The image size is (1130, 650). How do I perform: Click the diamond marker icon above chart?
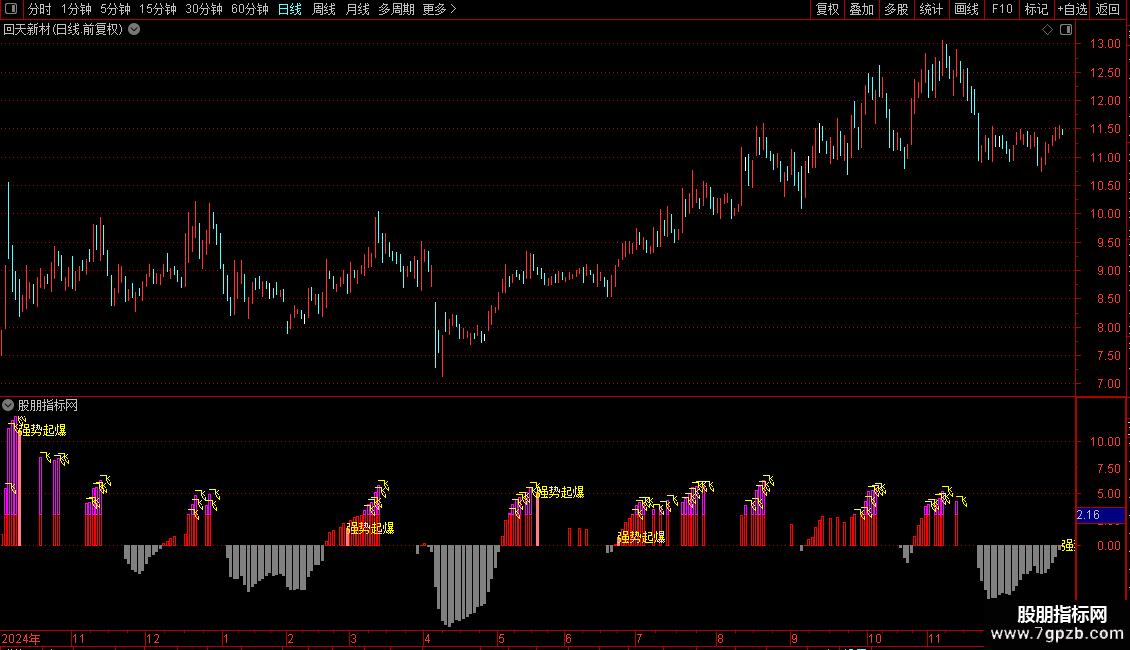coord(1047,30)
